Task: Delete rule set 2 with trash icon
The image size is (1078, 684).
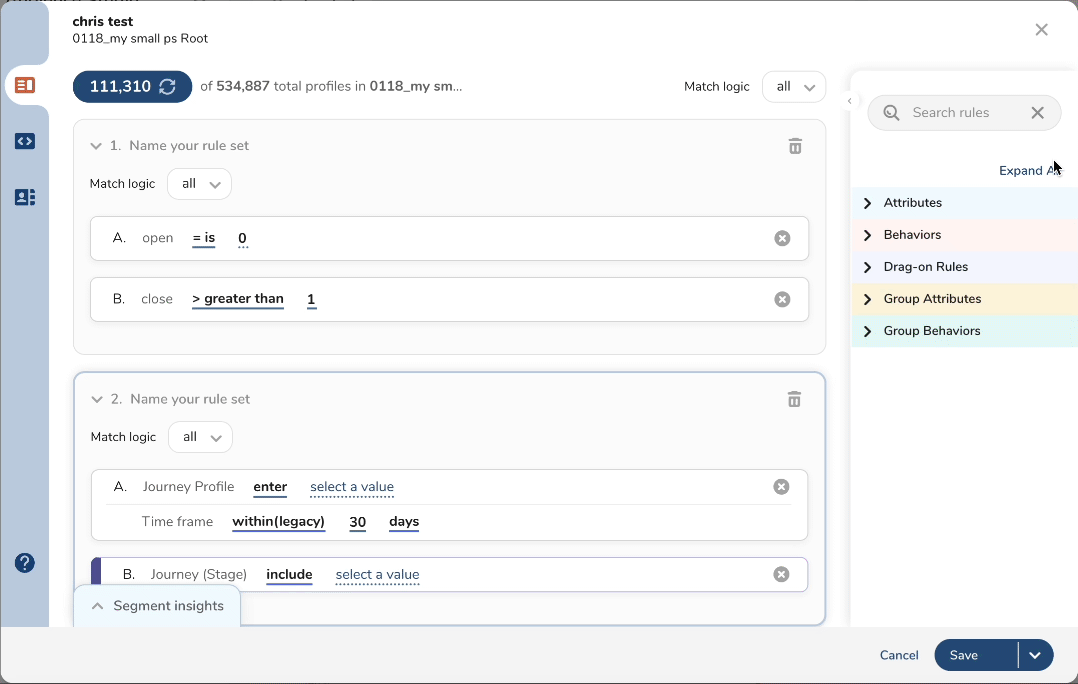Action: click(794, 399)
